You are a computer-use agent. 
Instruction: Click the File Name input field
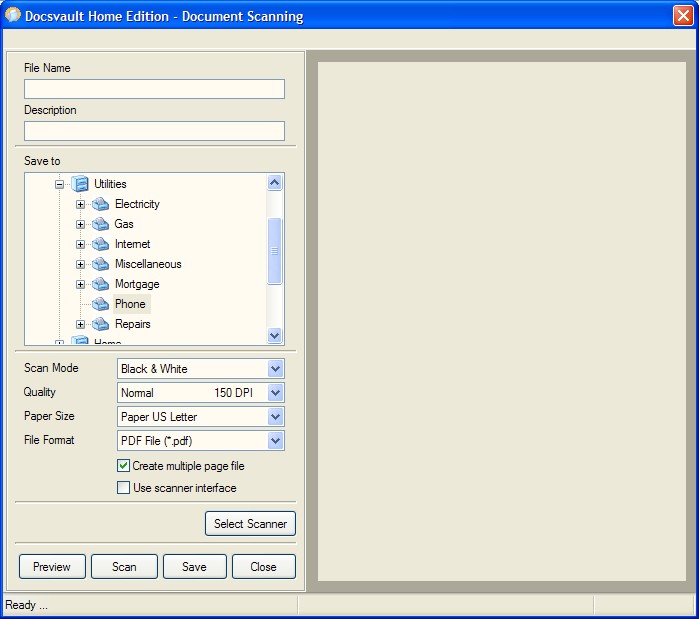pos(154,89)
